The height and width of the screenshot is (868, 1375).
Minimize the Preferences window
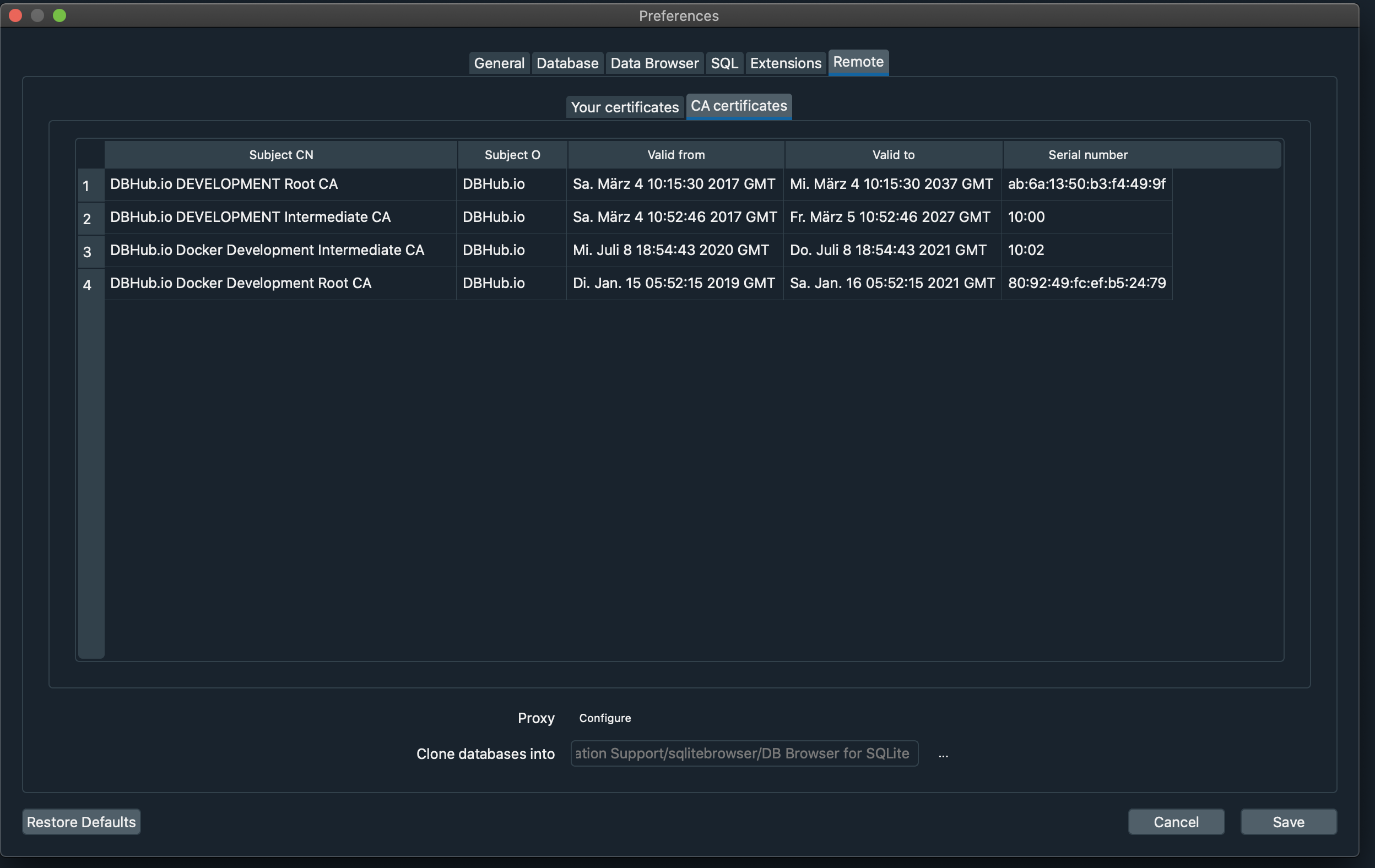click(x=37, y=15)
